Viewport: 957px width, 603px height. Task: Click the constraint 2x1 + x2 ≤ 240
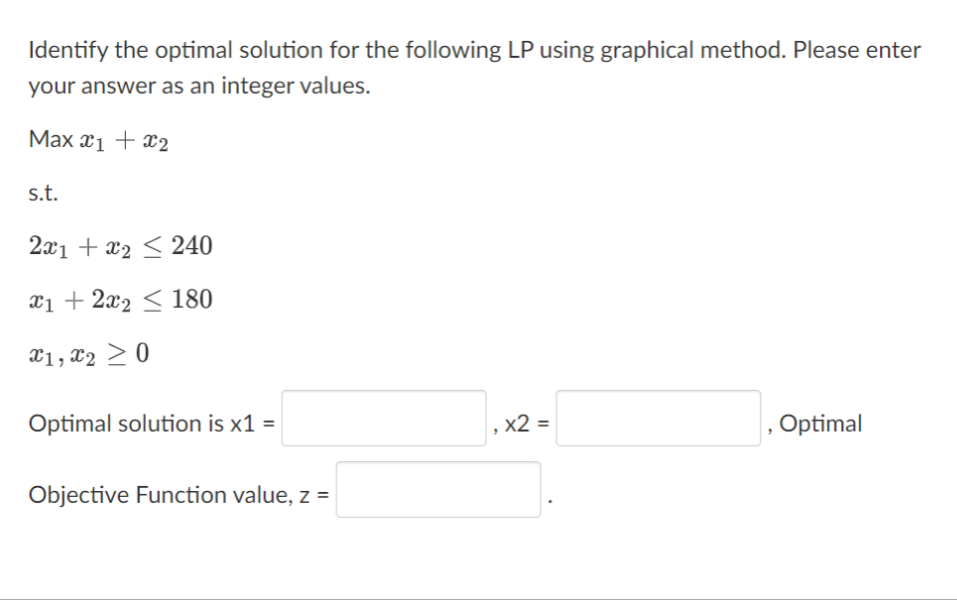click(x=120, y=245)
